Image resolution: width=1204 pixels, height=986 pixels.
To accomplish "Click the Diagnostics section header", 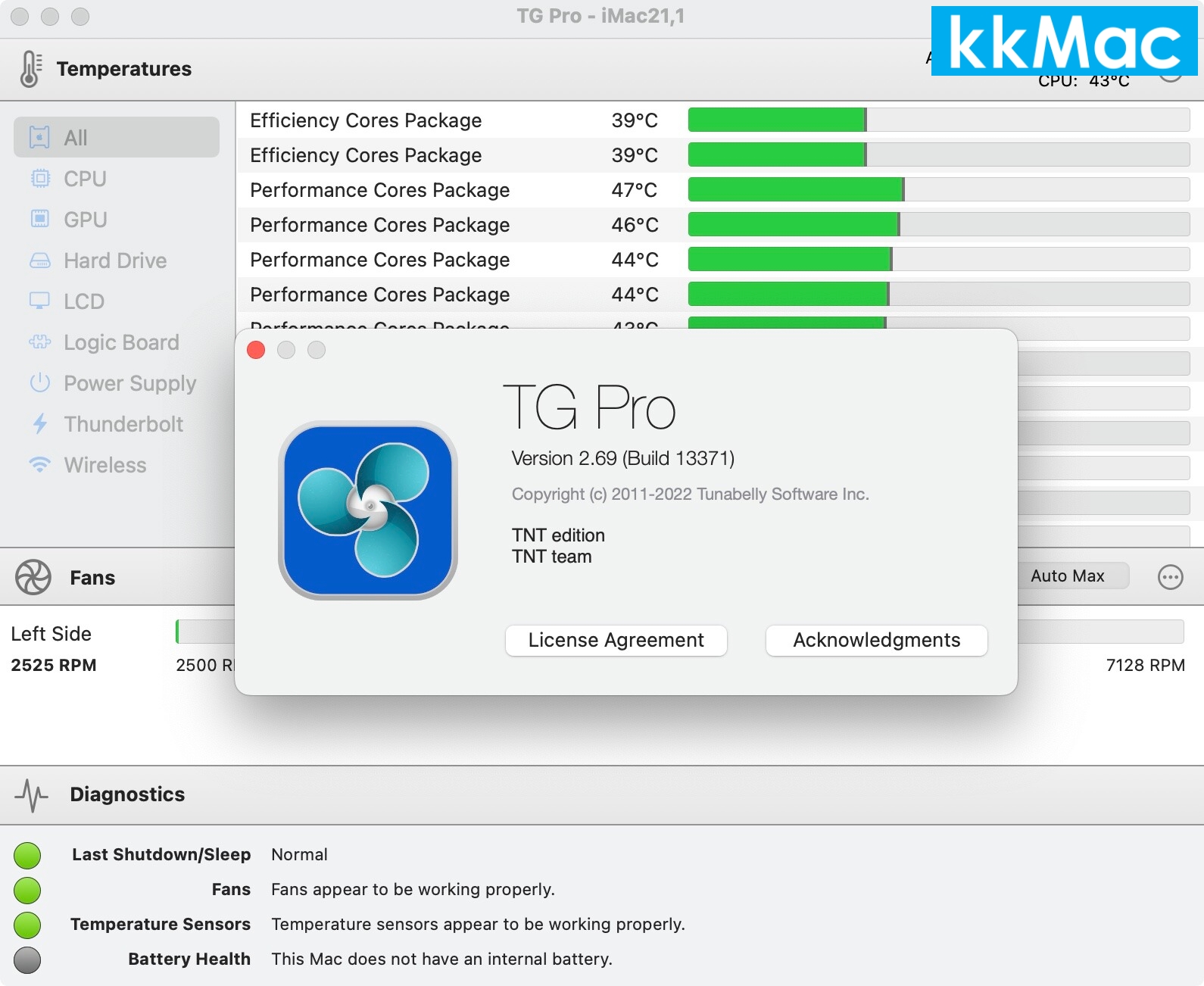I will click(x=127, y=794).
